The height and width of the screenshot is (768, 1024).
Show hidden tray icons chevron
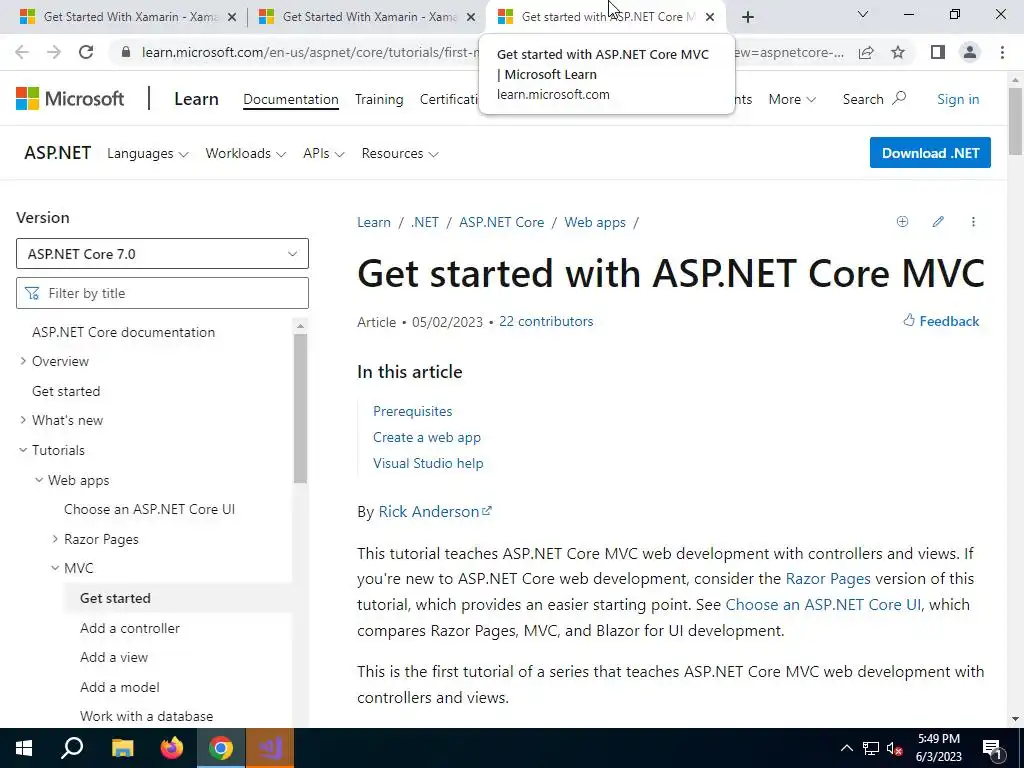point(846,748)
